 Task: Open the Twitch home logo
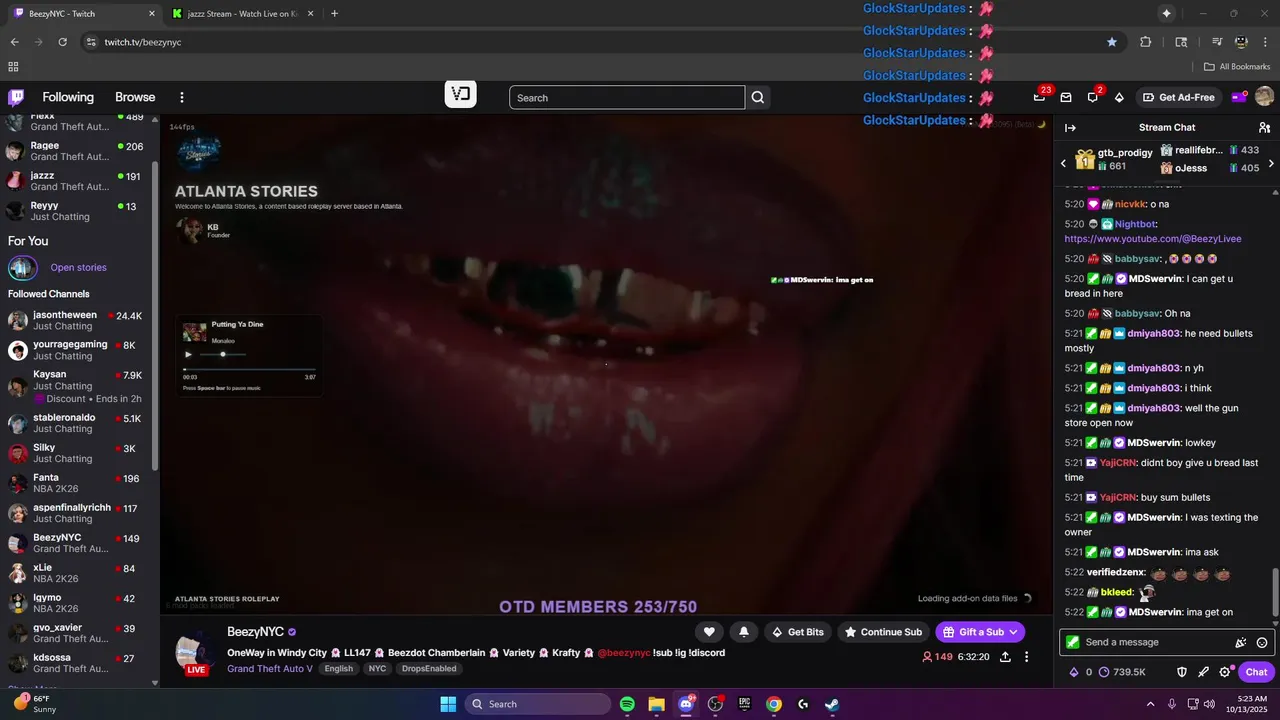coord(16,97)
